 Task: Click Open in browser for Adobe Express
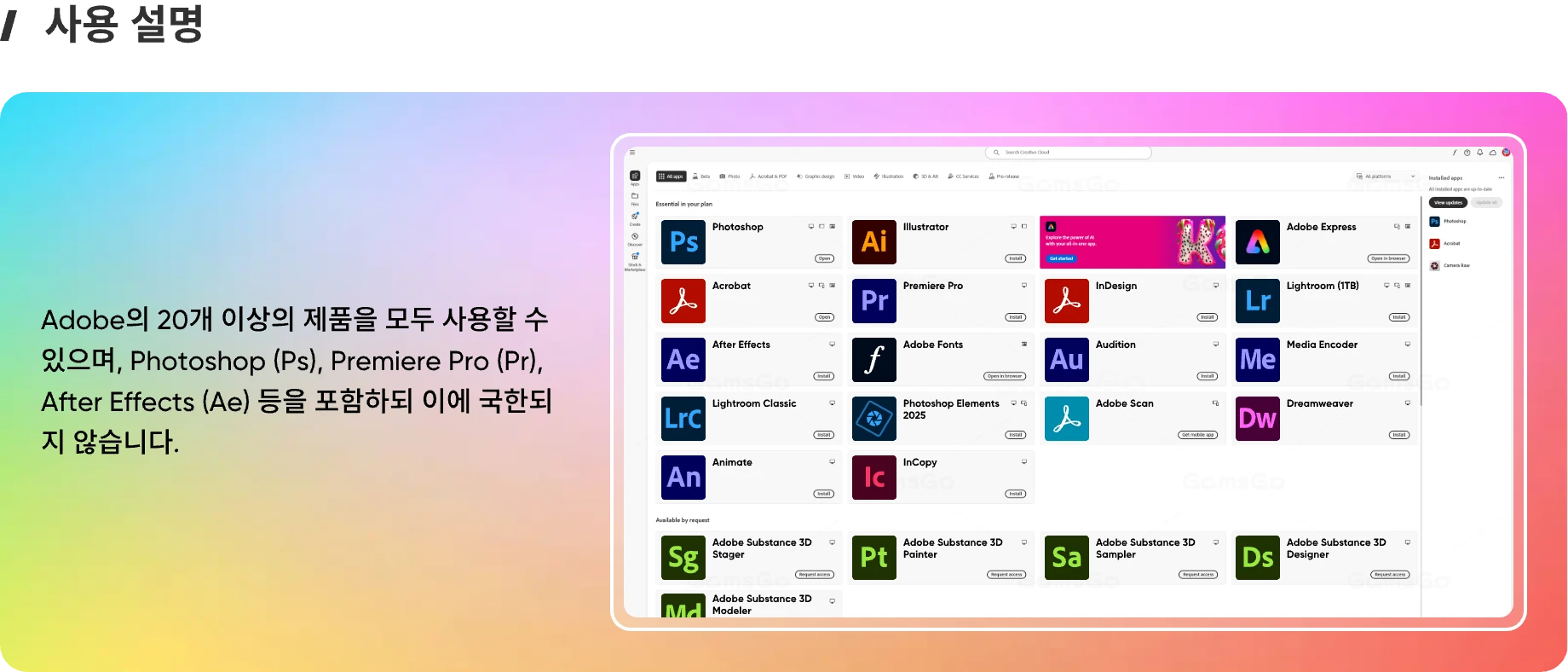coord(1389,258)
